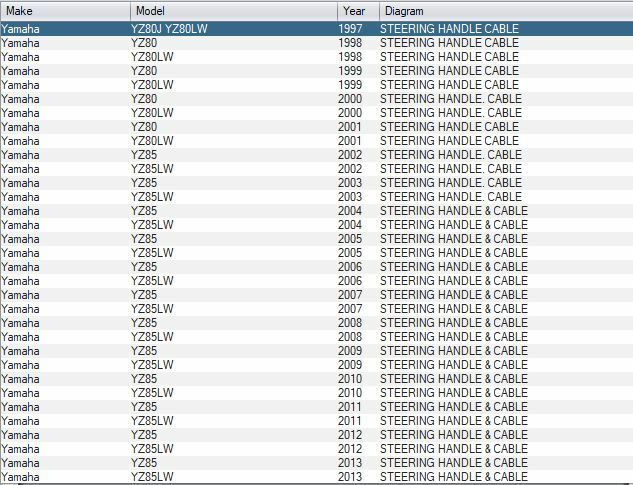
Task: Select the YZ85 model in the 2008 row
Action: 144,323
